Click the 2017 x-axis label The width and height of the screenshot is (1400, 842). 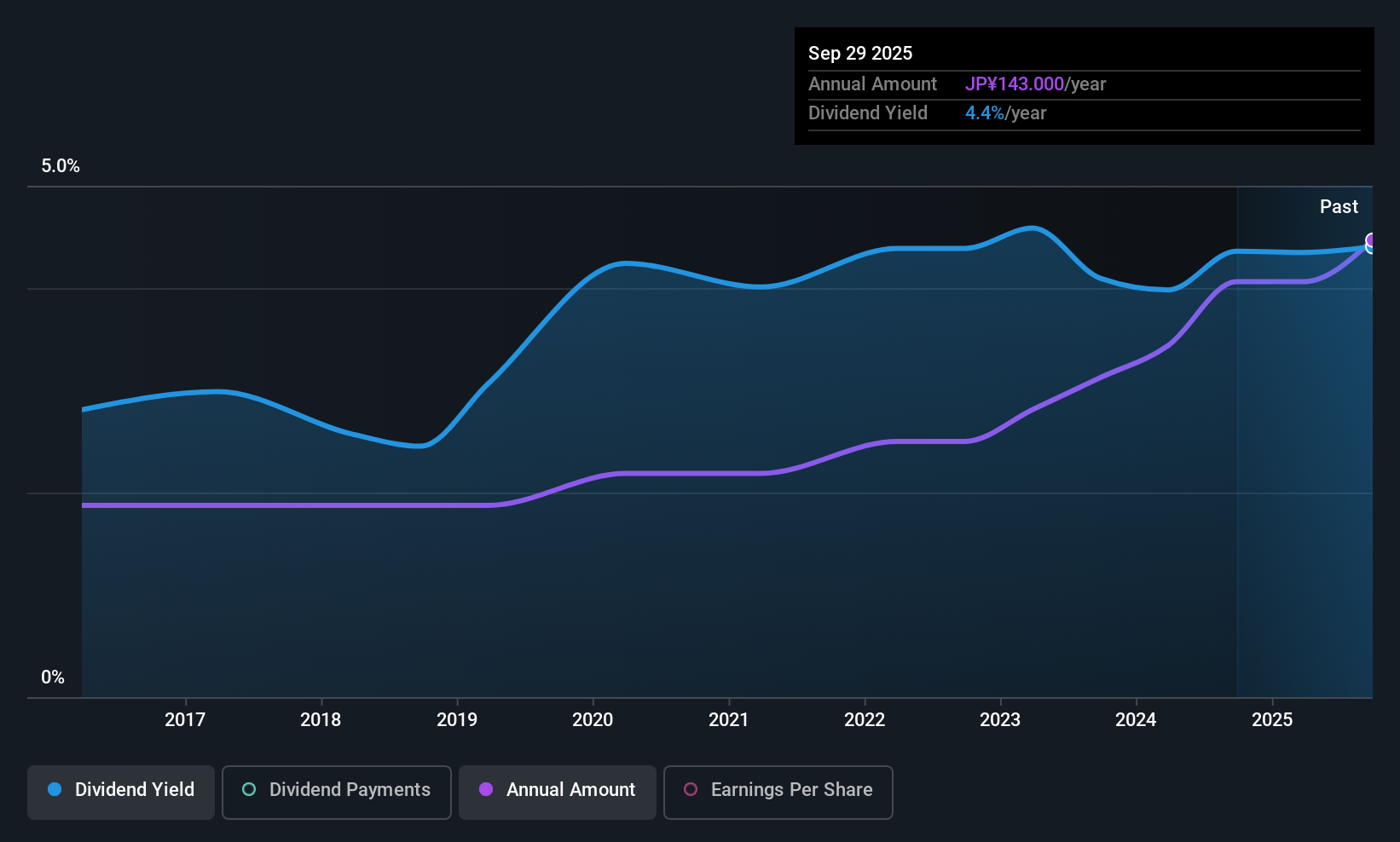tap(185, 719)
